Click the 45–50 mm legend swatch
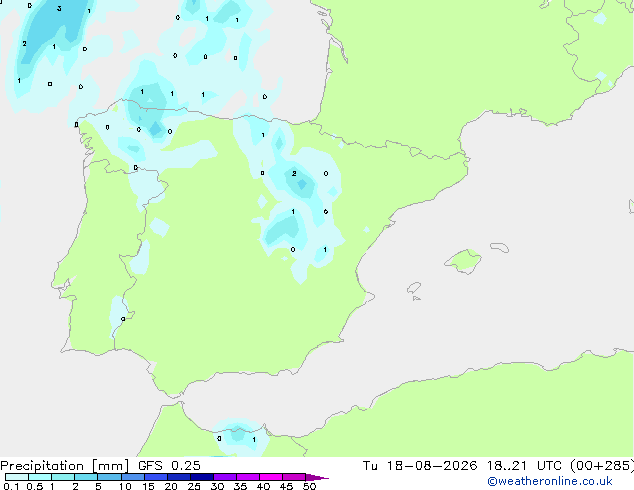 (x=294, y=477)
